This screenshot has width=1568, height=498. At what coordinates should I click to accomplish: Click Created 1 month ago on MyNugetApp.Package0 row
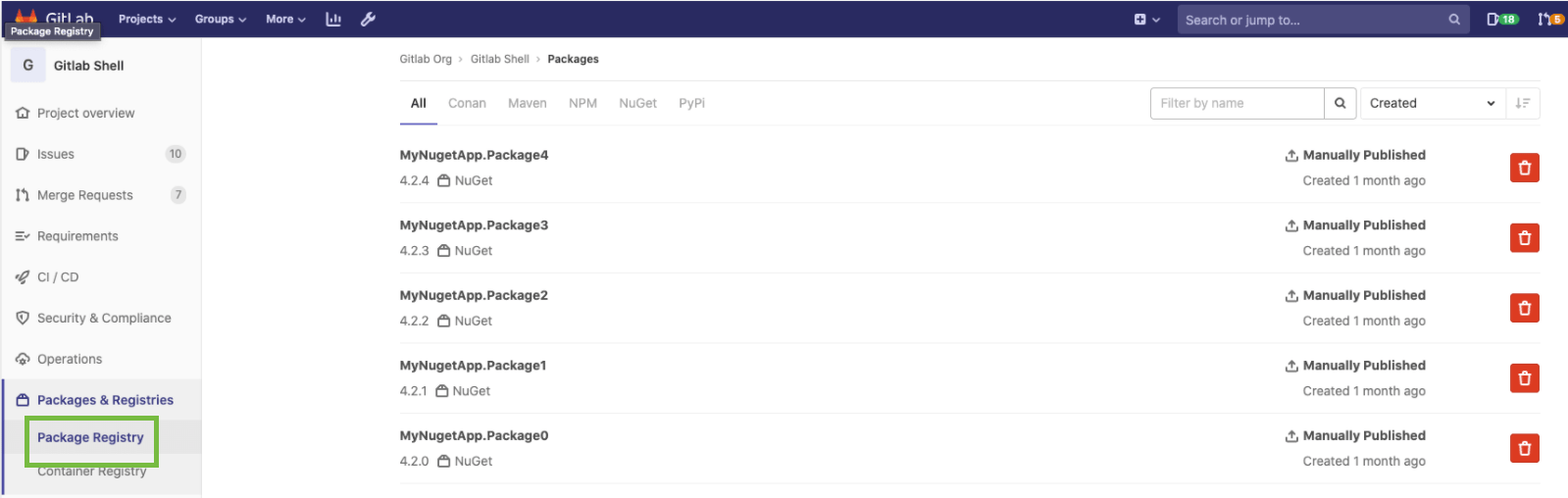click(x=1364, y=462)
